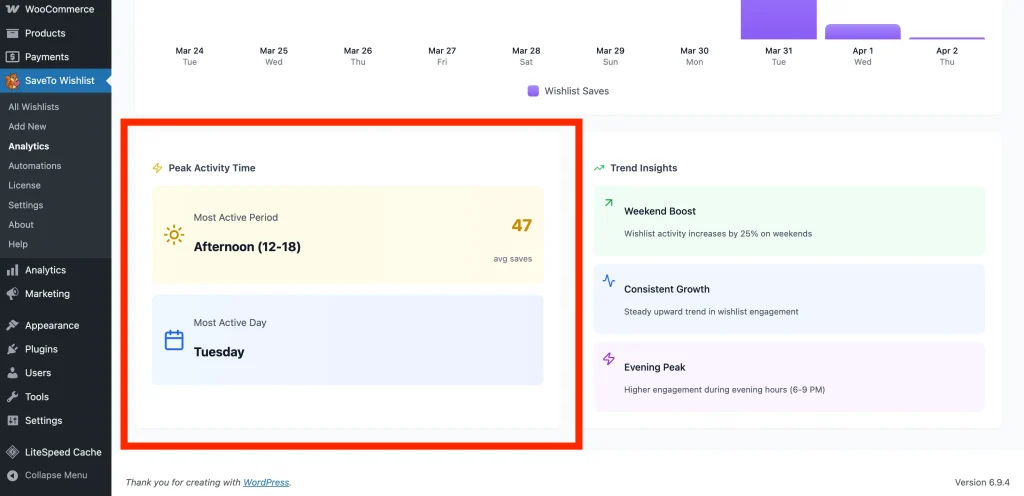Click the Products box icon

[x=13, y=33]
